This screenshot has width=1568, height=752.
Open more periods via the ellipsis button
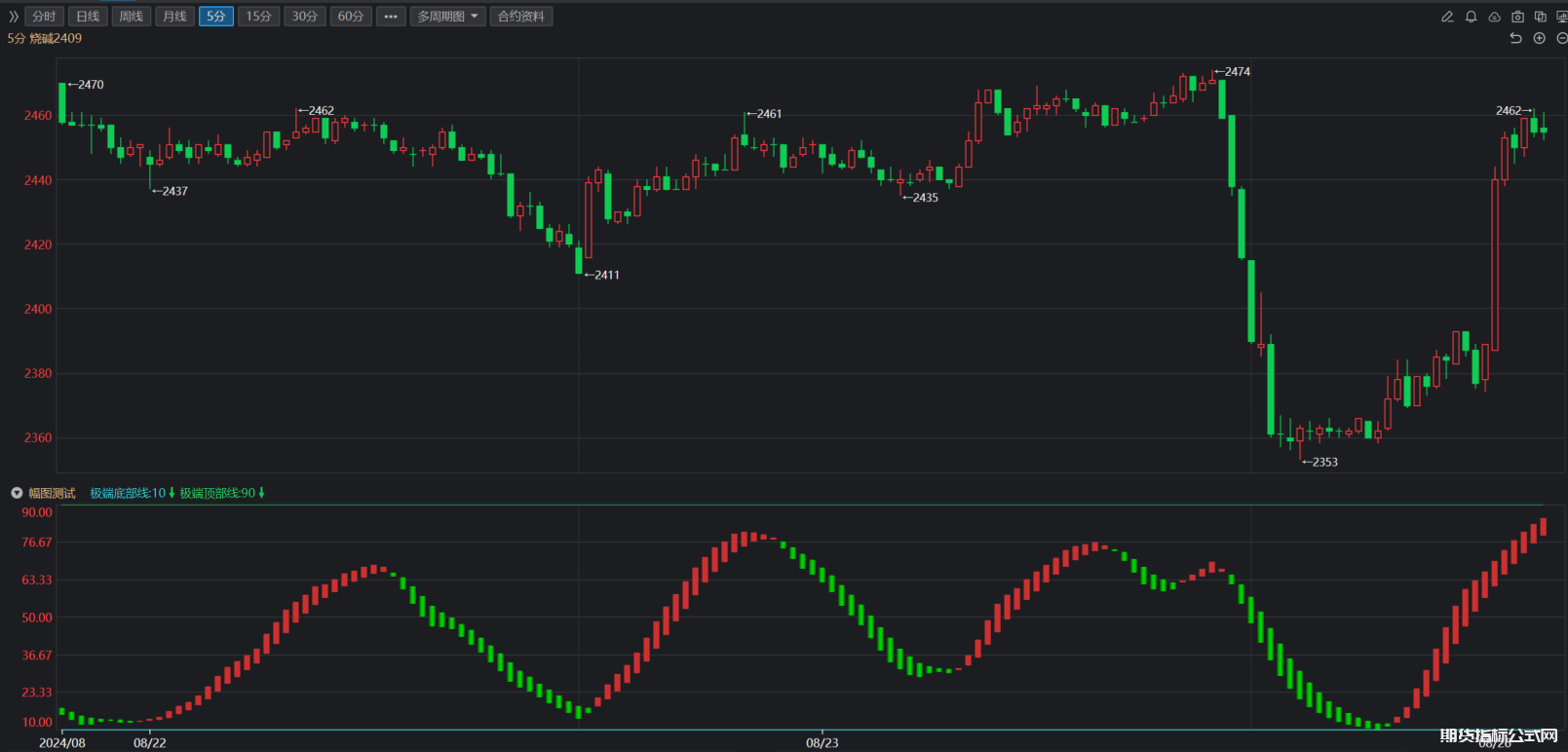[x=391, y=17]
